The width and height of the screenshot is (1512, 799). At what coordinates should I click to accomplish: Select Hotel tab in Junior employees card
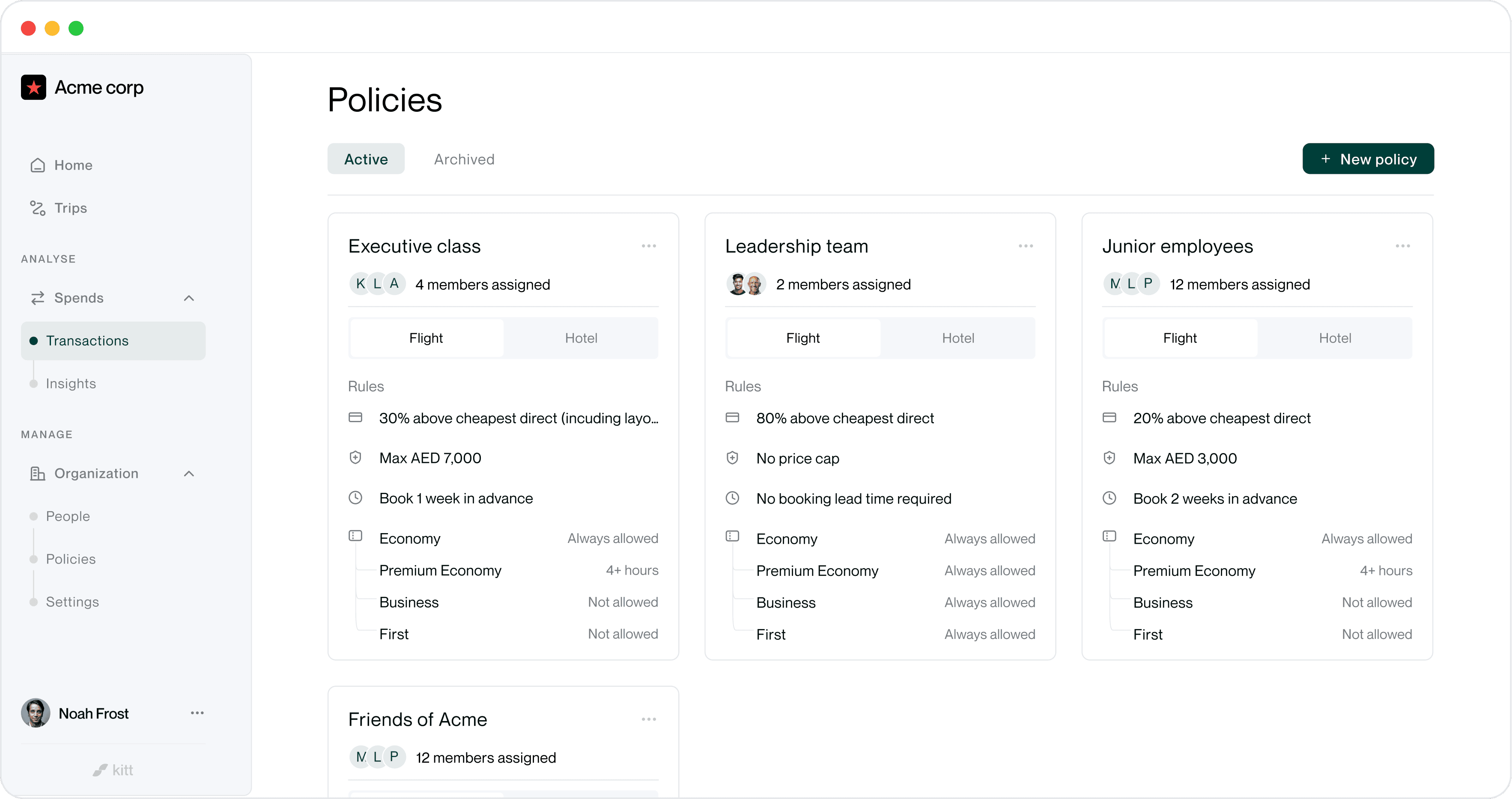click(1335, 338)
